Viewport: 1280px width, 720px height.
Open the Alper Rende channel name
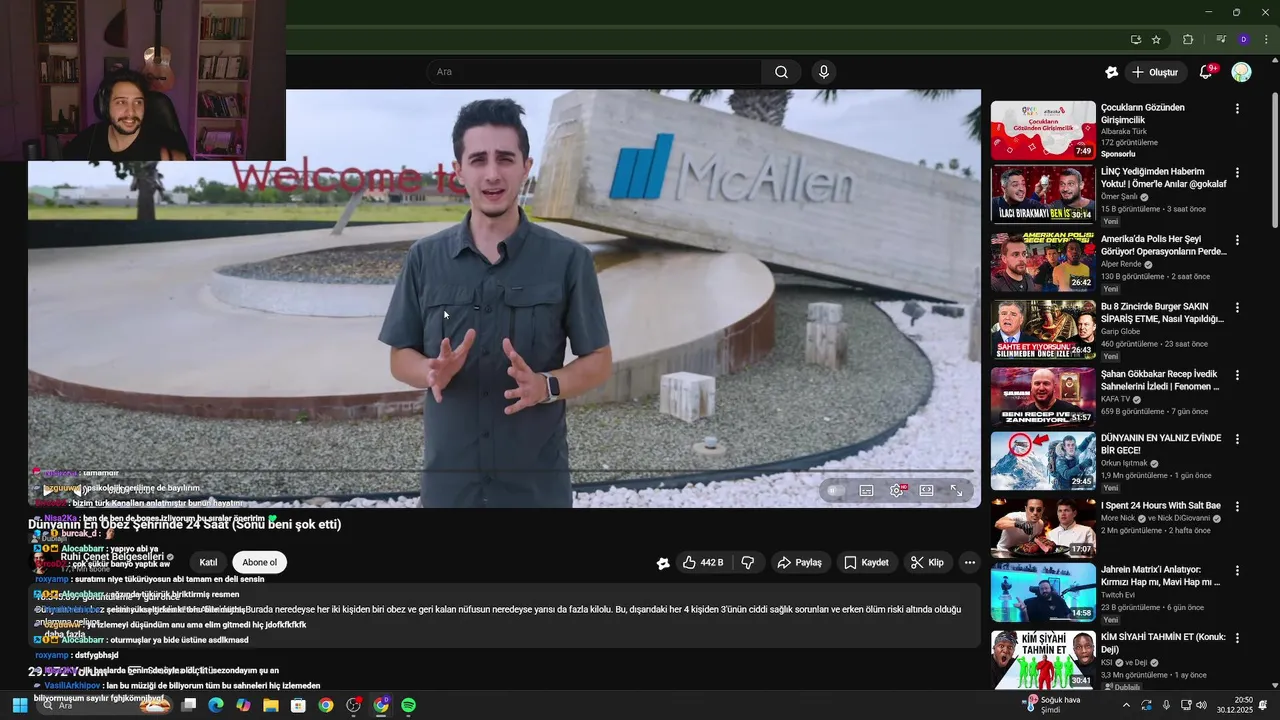tap(1121, 264)
